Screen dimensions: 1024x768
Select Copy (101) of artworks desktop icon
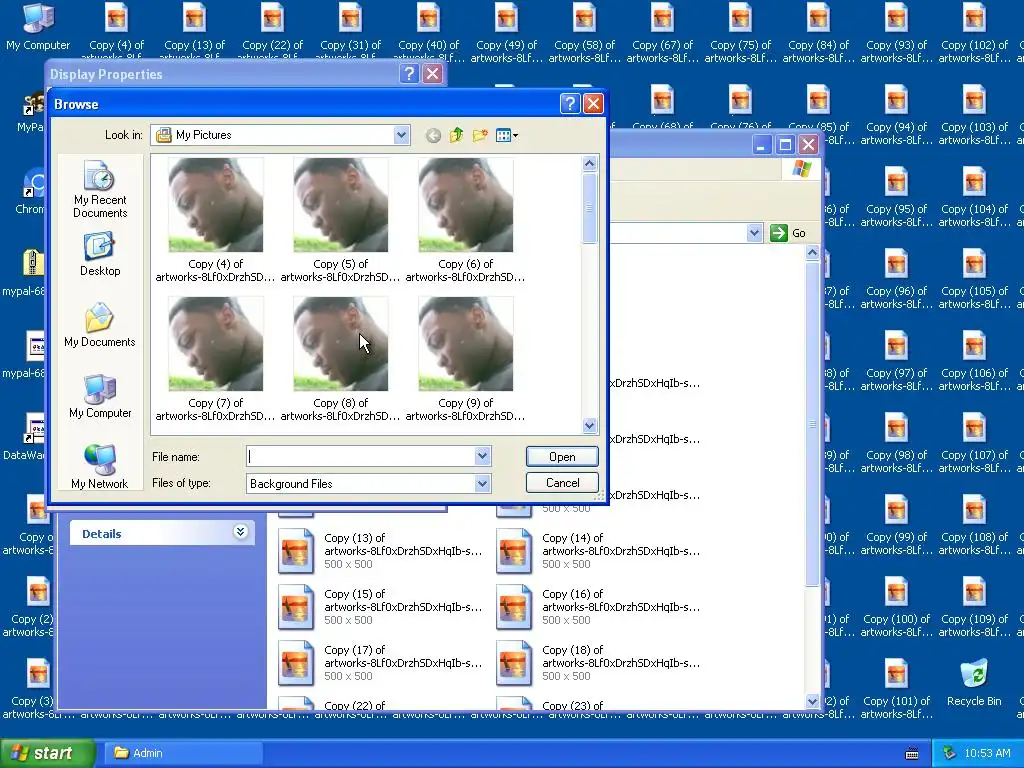(x=896, y=689)
